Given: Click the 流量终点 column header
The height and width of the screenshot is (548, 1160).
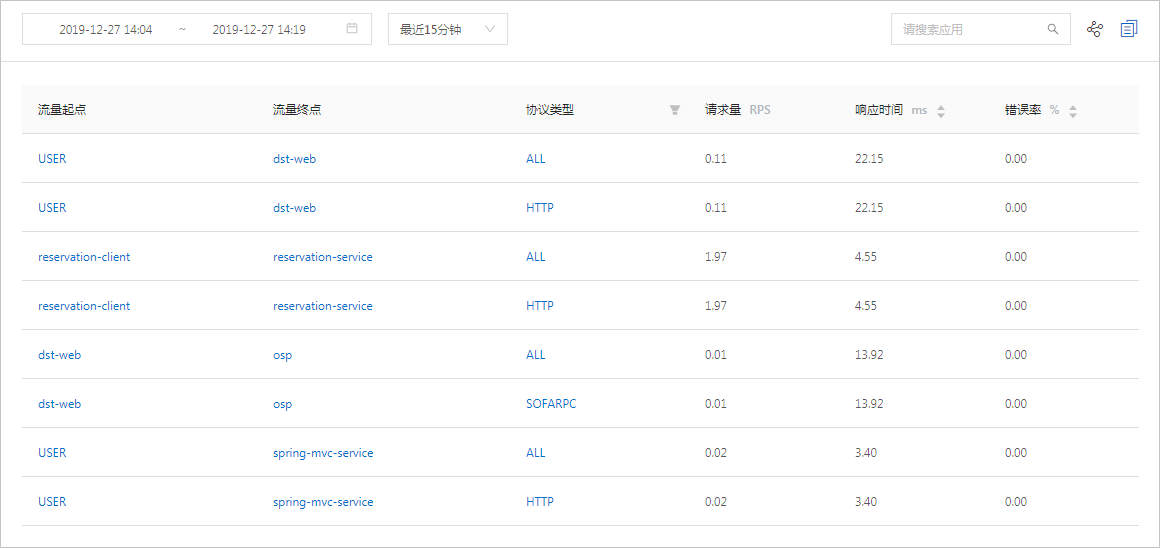Looking at the screenshot, I should (297, 109).
